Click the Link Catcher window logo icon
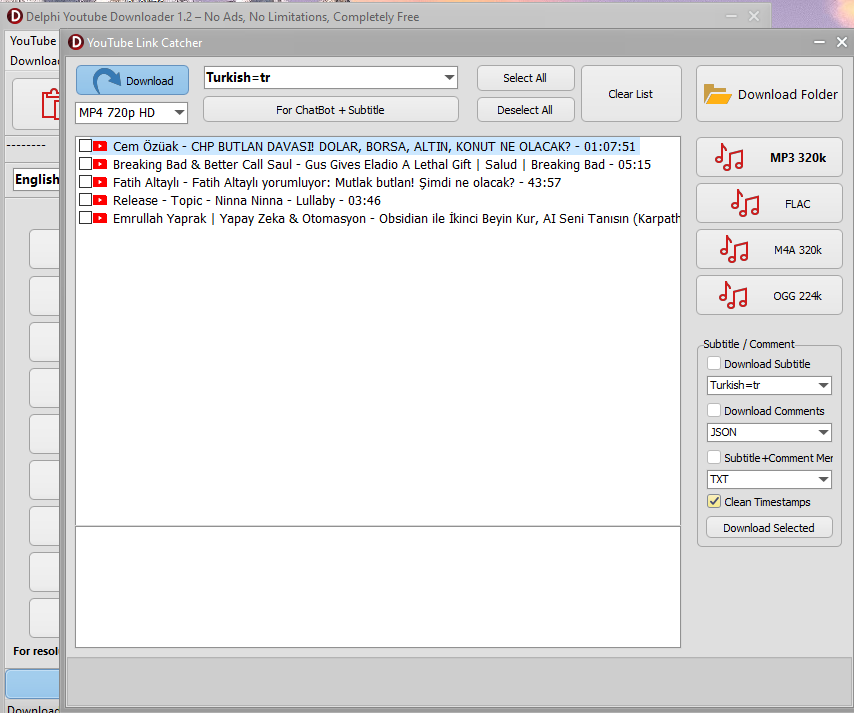854x713 pixels. [76, 42]
